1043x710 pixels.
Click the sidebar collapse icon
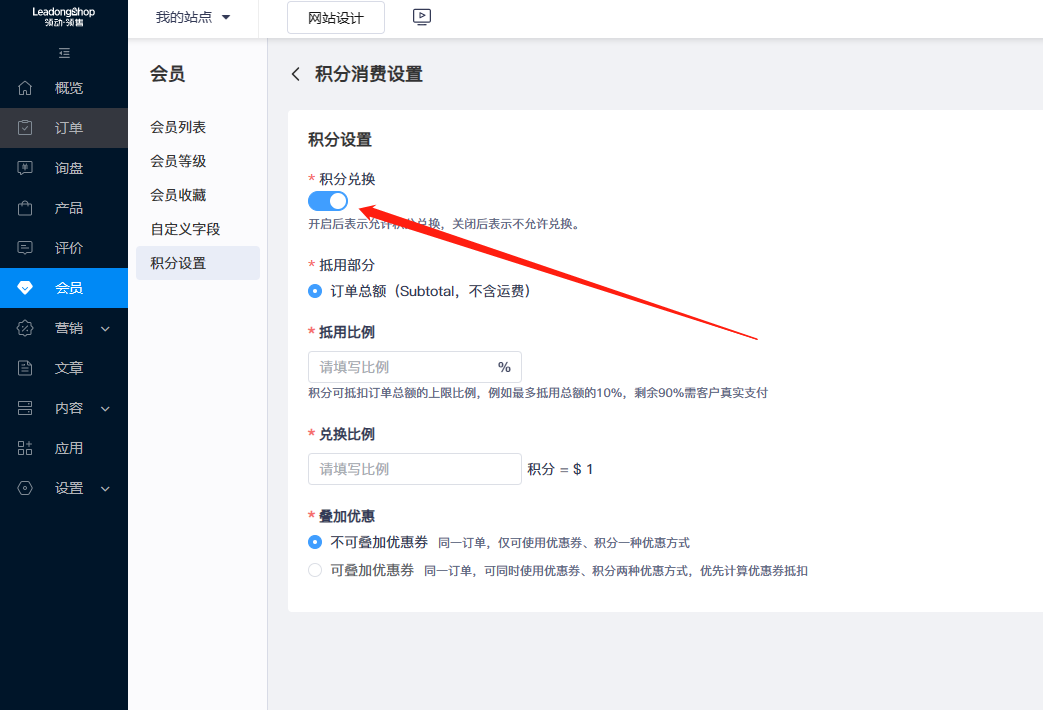click(64, 53)
